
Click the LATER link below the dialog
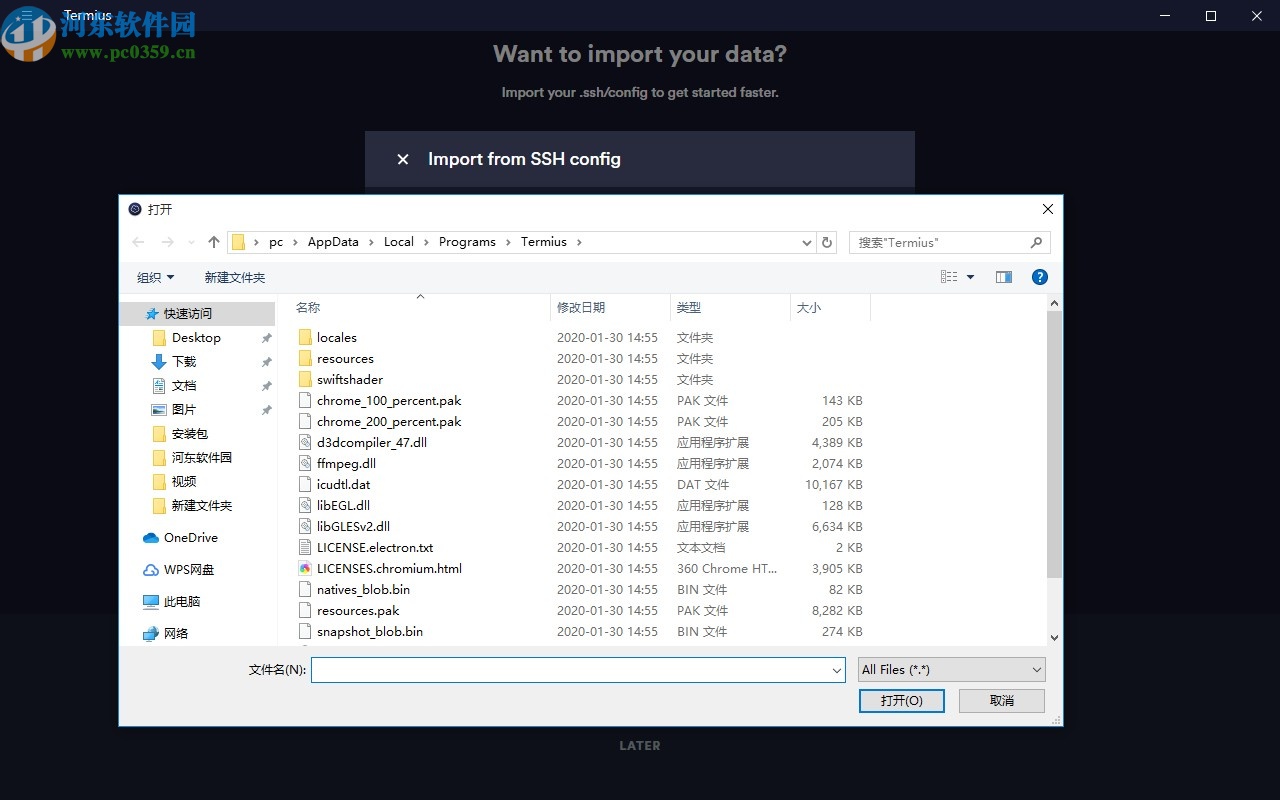click(640, 745)
